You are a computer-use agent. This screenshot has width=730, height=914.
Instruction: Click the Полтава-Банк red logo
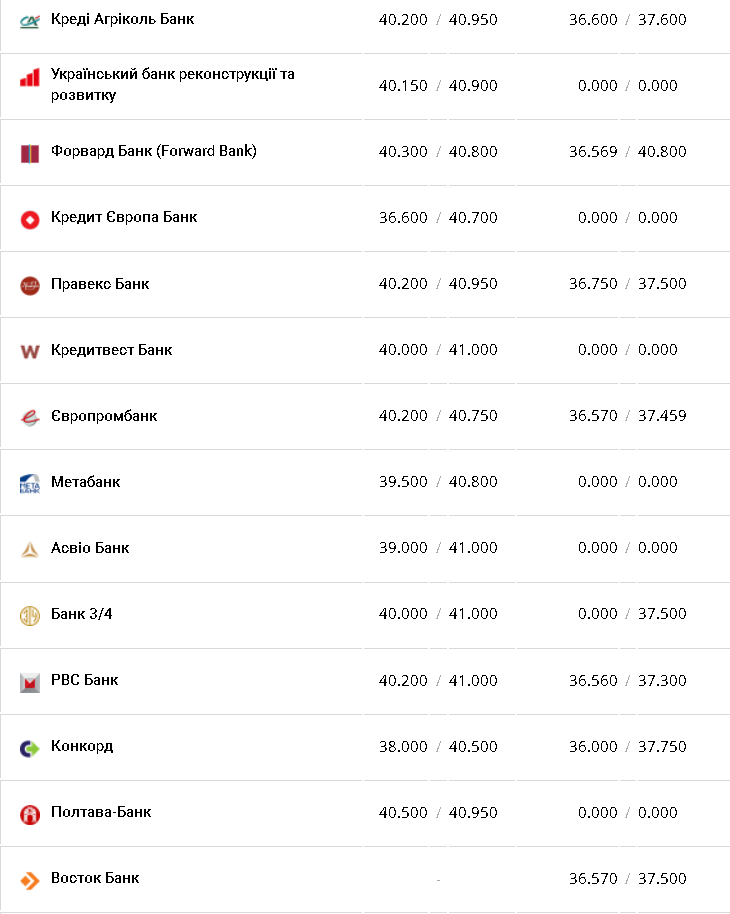point(29,814)
